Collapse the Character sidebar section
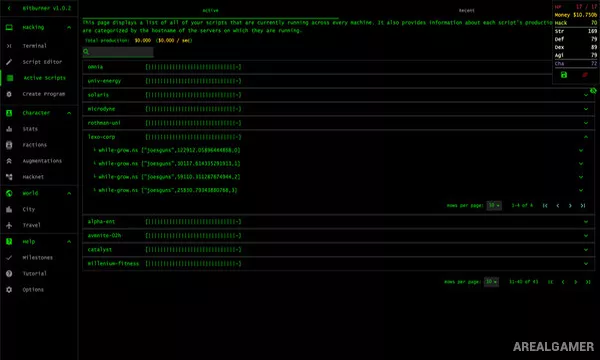The height and width of the screenshot is (360, 600). coord(69,113)
